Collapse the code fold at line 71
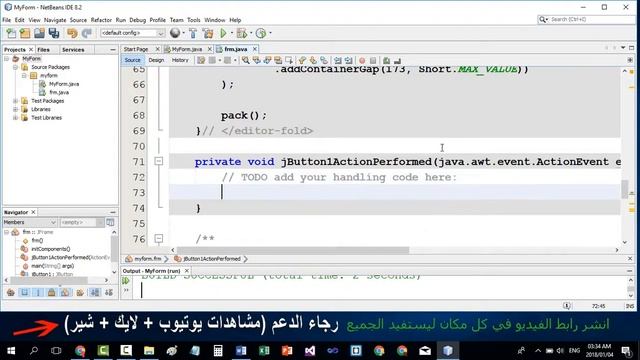This screenshot has height=360, width=640. point(159,161)
